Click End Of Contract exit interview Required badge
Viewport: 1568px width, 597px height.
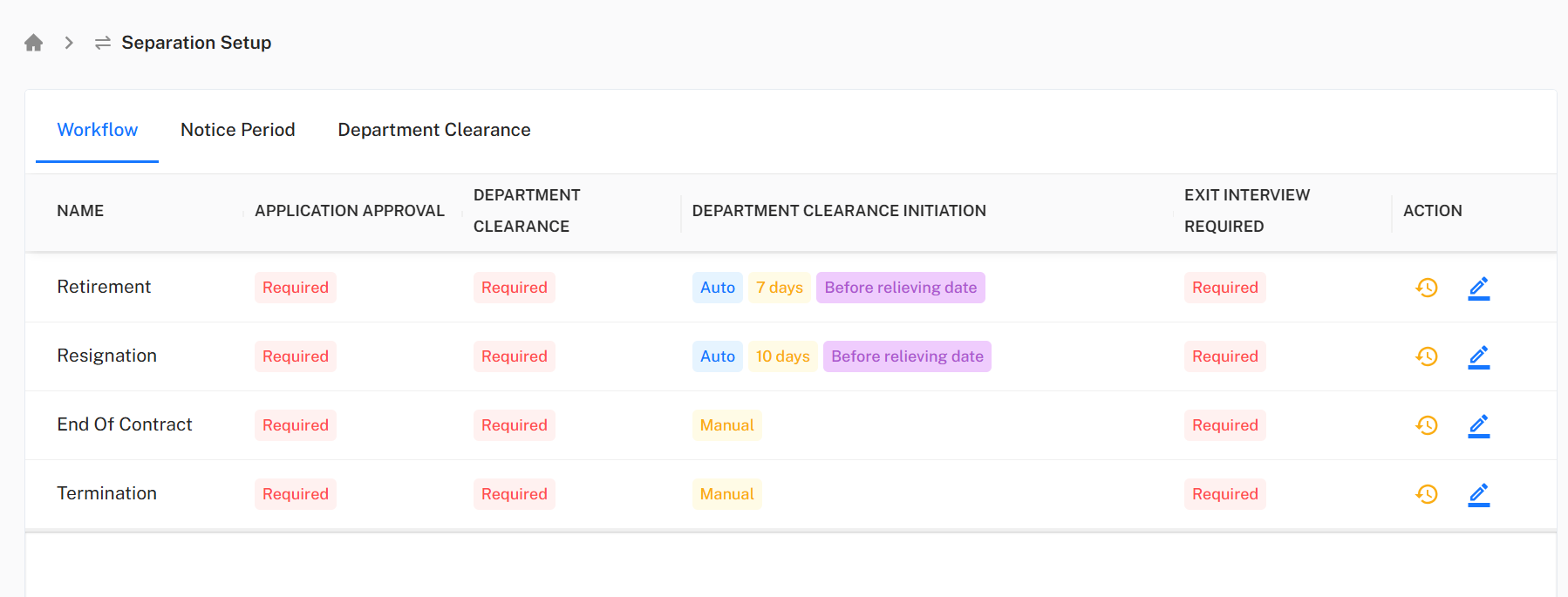click(x=1225, y=425)
